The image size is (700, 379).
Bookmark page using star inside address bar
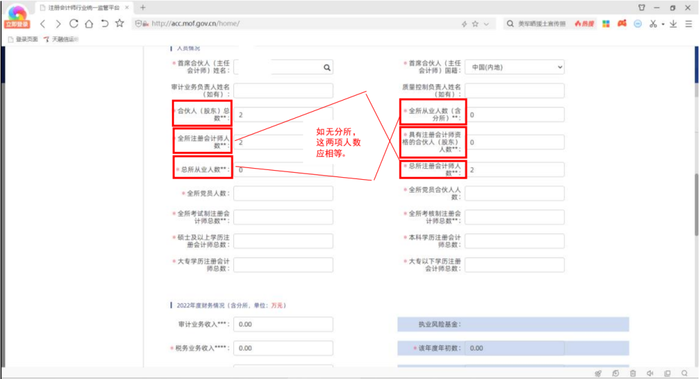coord(475,24)
